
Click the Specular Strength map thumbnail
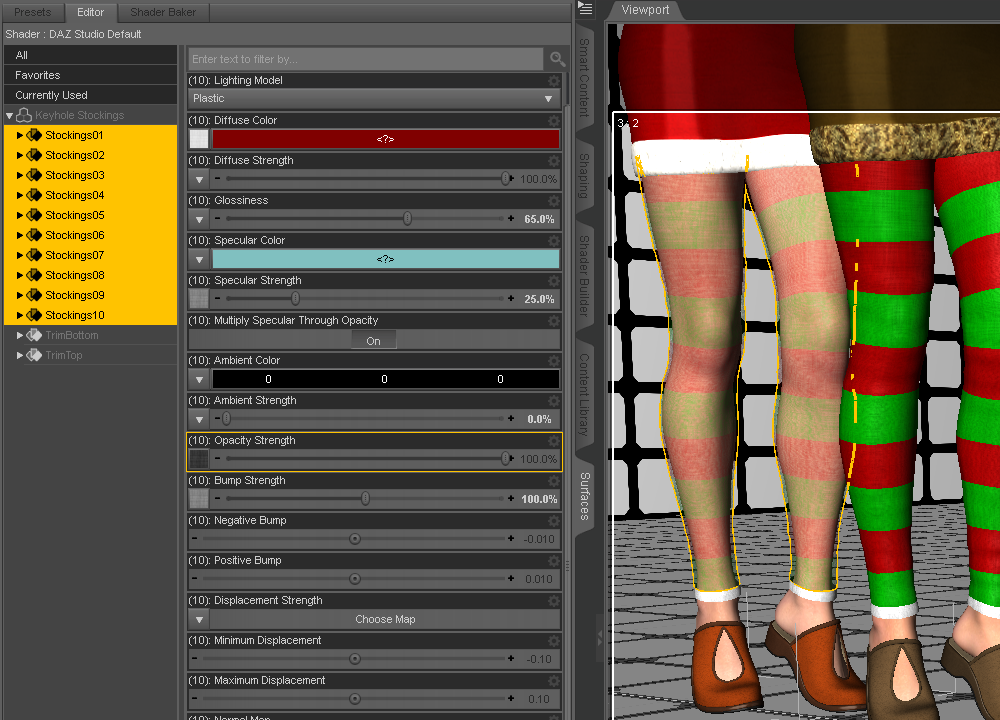(199, 298)
